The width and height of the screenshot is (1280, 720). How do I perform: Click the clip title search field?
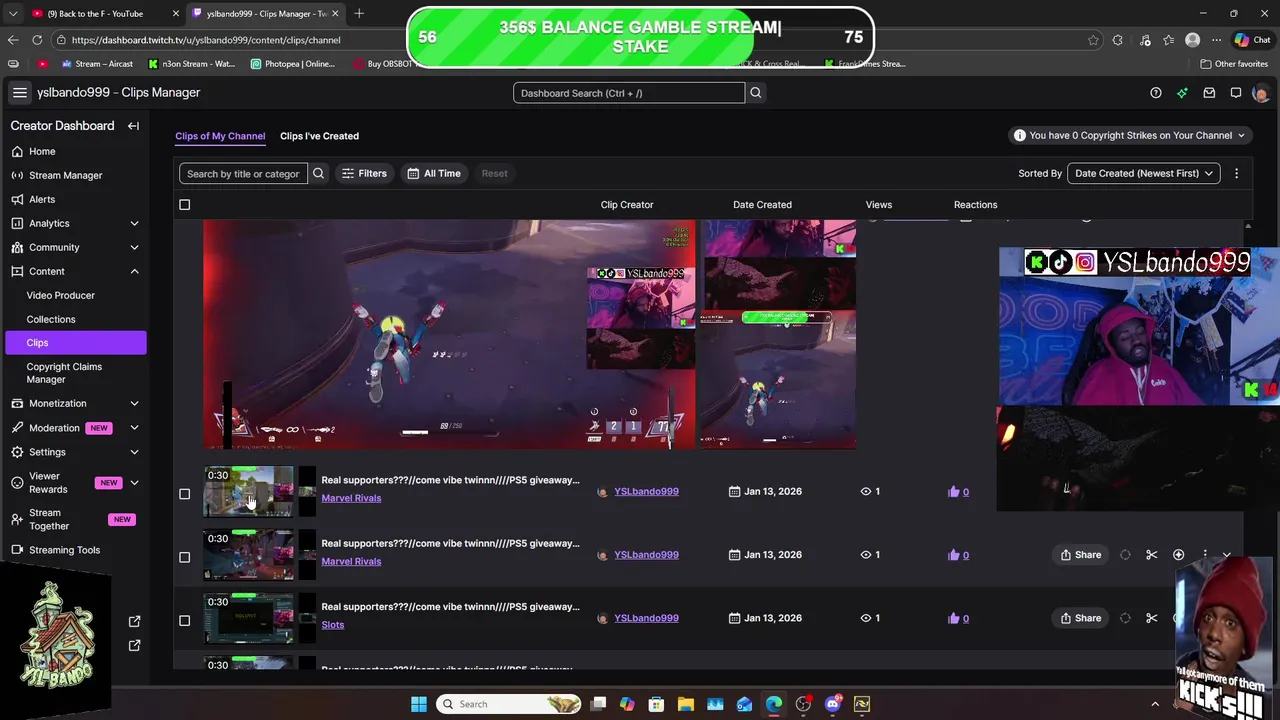click(244, 173)
